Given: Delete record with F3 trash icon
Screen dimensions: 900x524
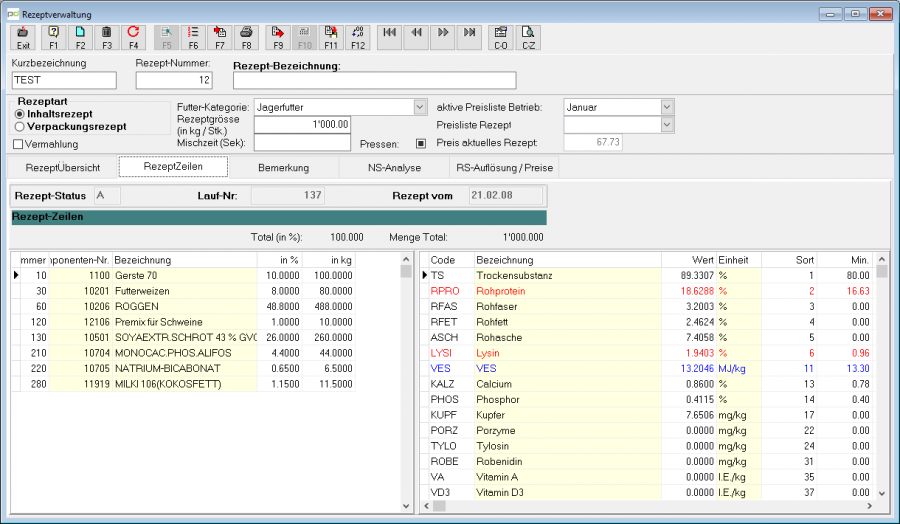Looking at the screenshot, I should coord(107,38).
